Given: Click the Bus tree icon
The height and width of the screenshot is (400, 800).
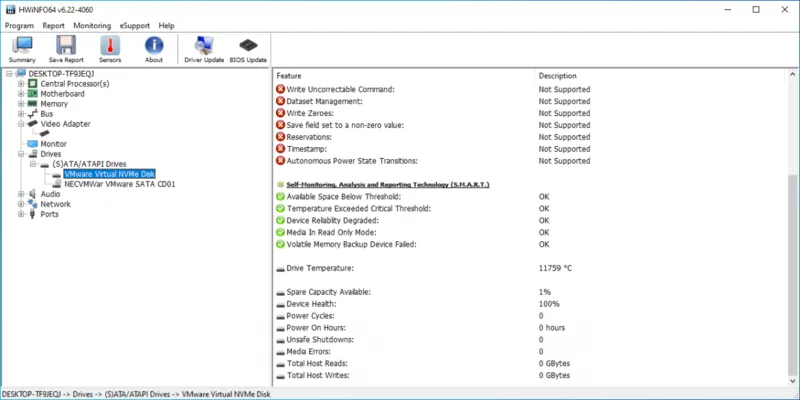Looking at the screenshot, I should [33, 114].
